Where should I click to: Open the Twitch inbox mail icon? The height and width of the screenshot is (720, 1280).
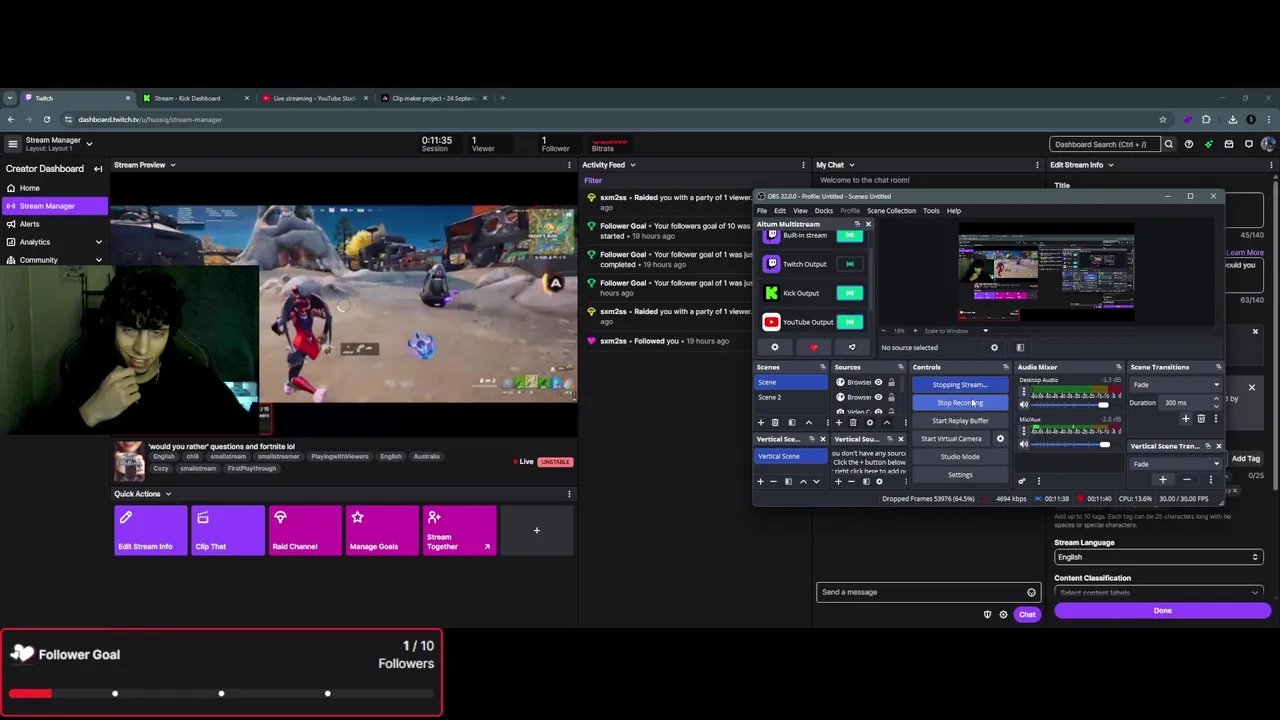pos(1229,144)
